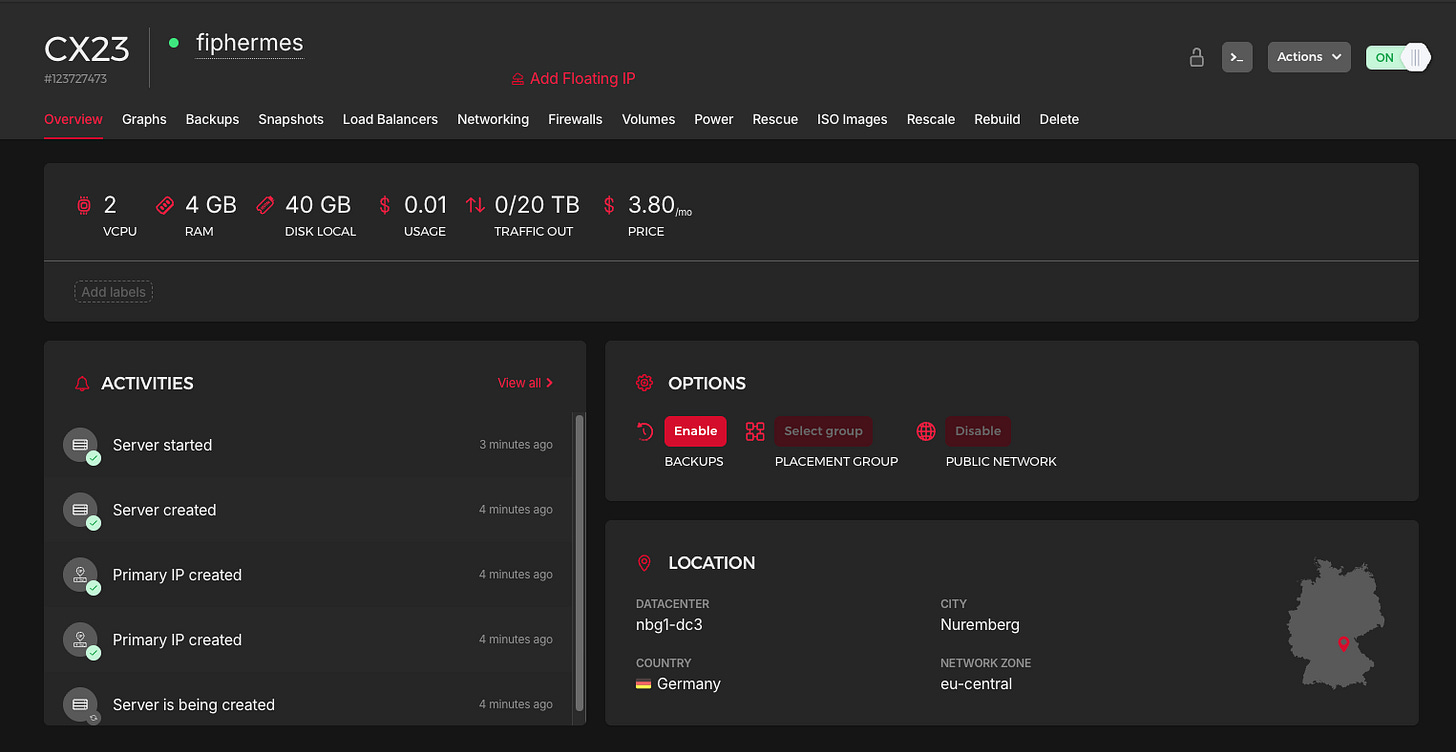Click the server ID #123727473
This screenshot has height=752, width=1456.
pos(76,78)
